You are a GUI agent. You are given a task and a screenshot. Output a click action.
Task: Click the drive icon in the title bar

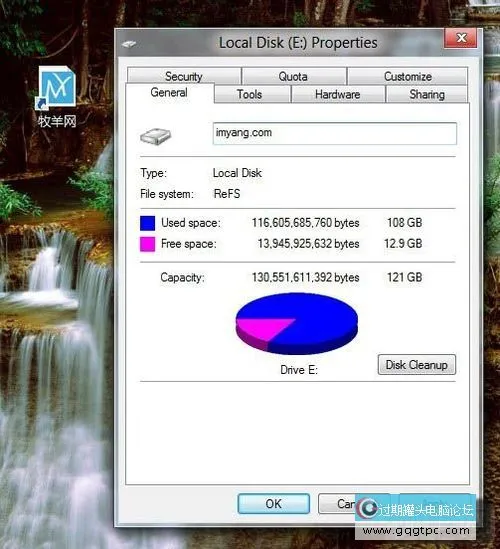point(129,44)
